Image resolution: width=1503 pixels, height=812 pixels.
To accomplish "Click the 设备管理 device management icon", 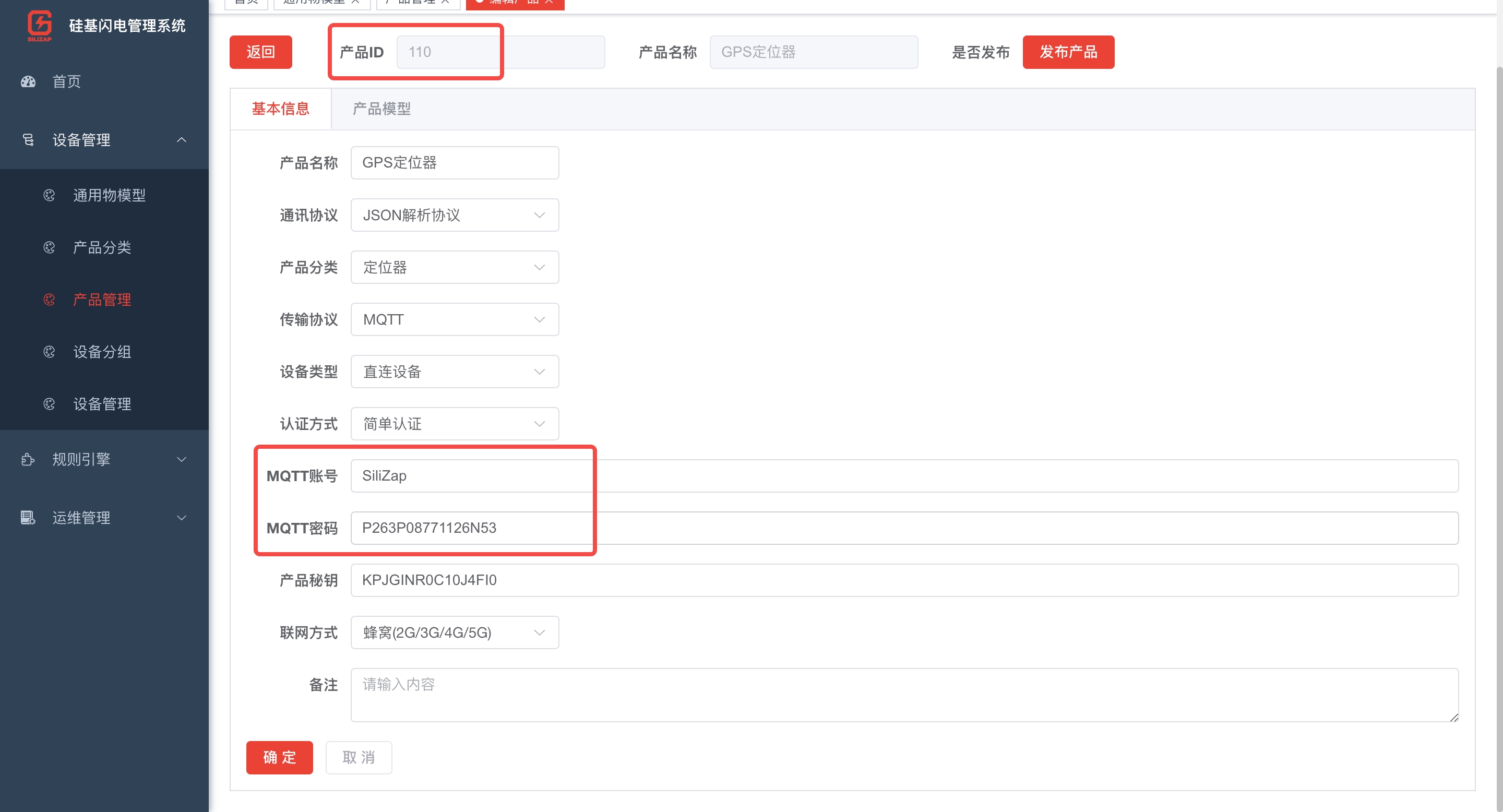I will [x=28, y=139].
